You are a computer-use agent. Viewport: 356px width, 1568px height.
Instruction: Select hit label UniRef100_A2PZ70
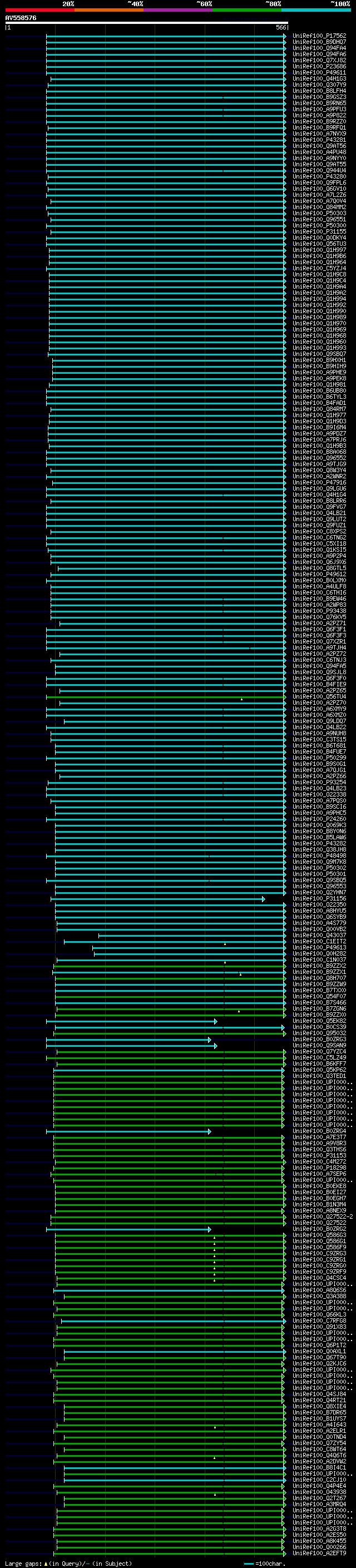point(319,703)
